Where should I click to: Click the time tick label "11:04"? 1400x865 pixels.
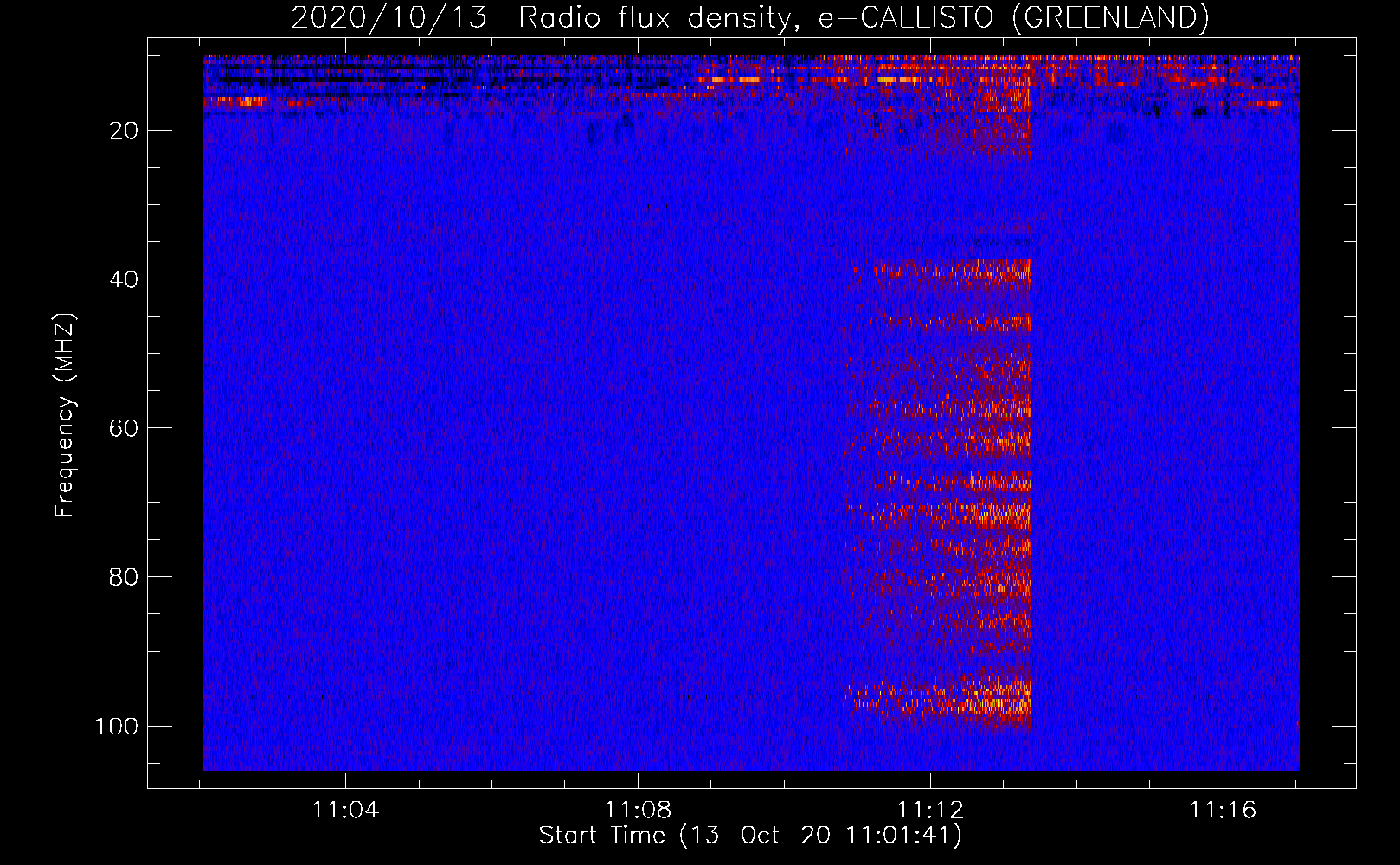click(345, 811)
